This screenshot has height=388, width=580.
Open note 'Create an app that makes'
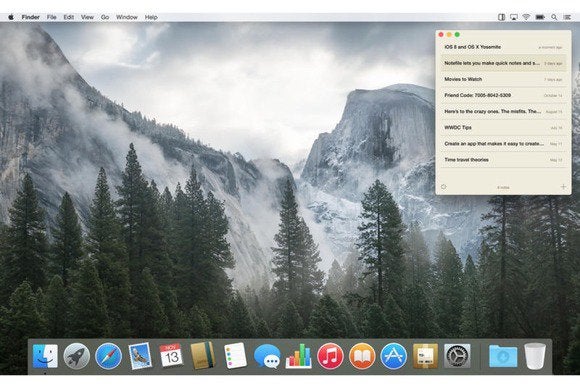click(x=503, y=144)
